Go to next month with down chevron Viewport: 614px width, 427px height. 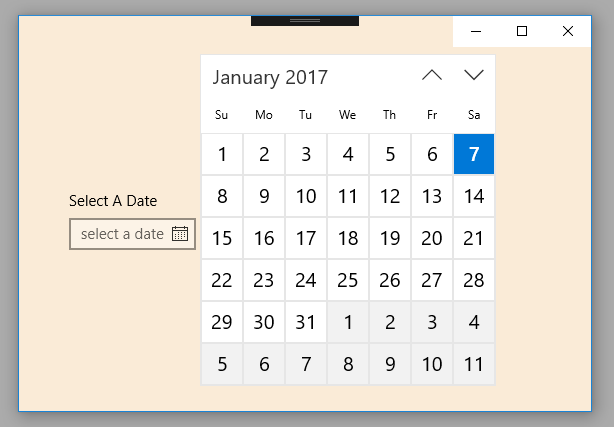tap(474, 76)
